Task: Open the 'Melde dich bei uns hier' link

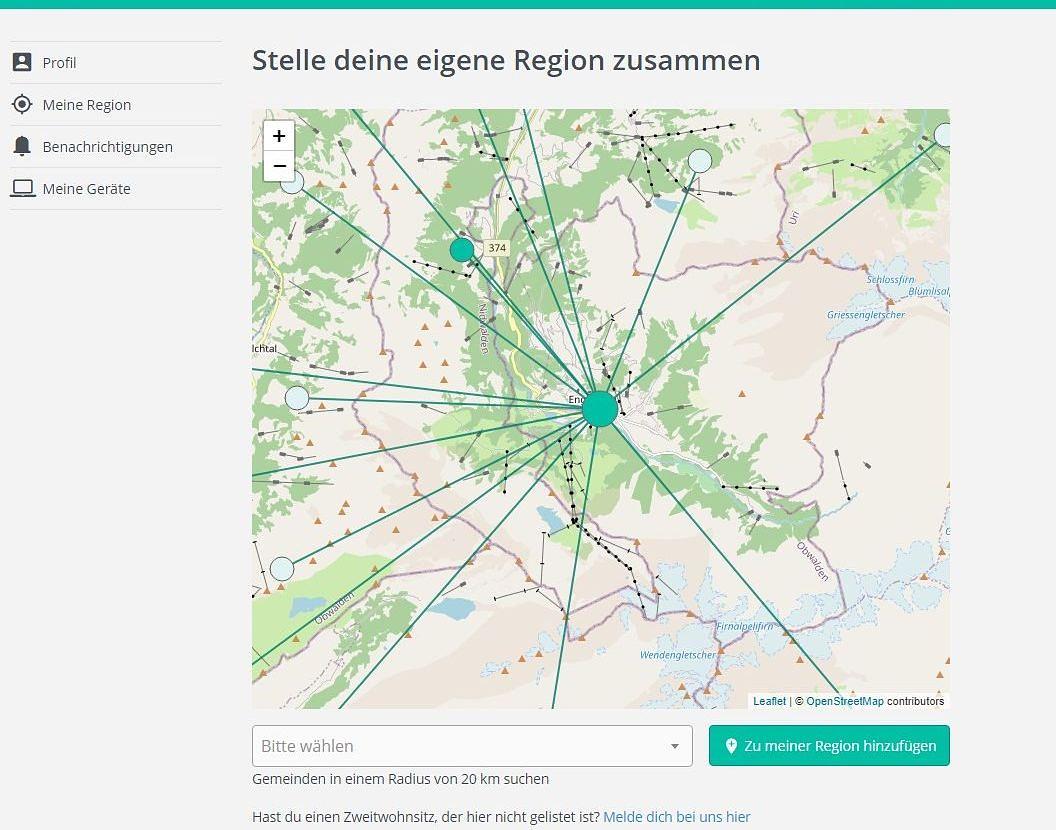Action: pos(676,817)
